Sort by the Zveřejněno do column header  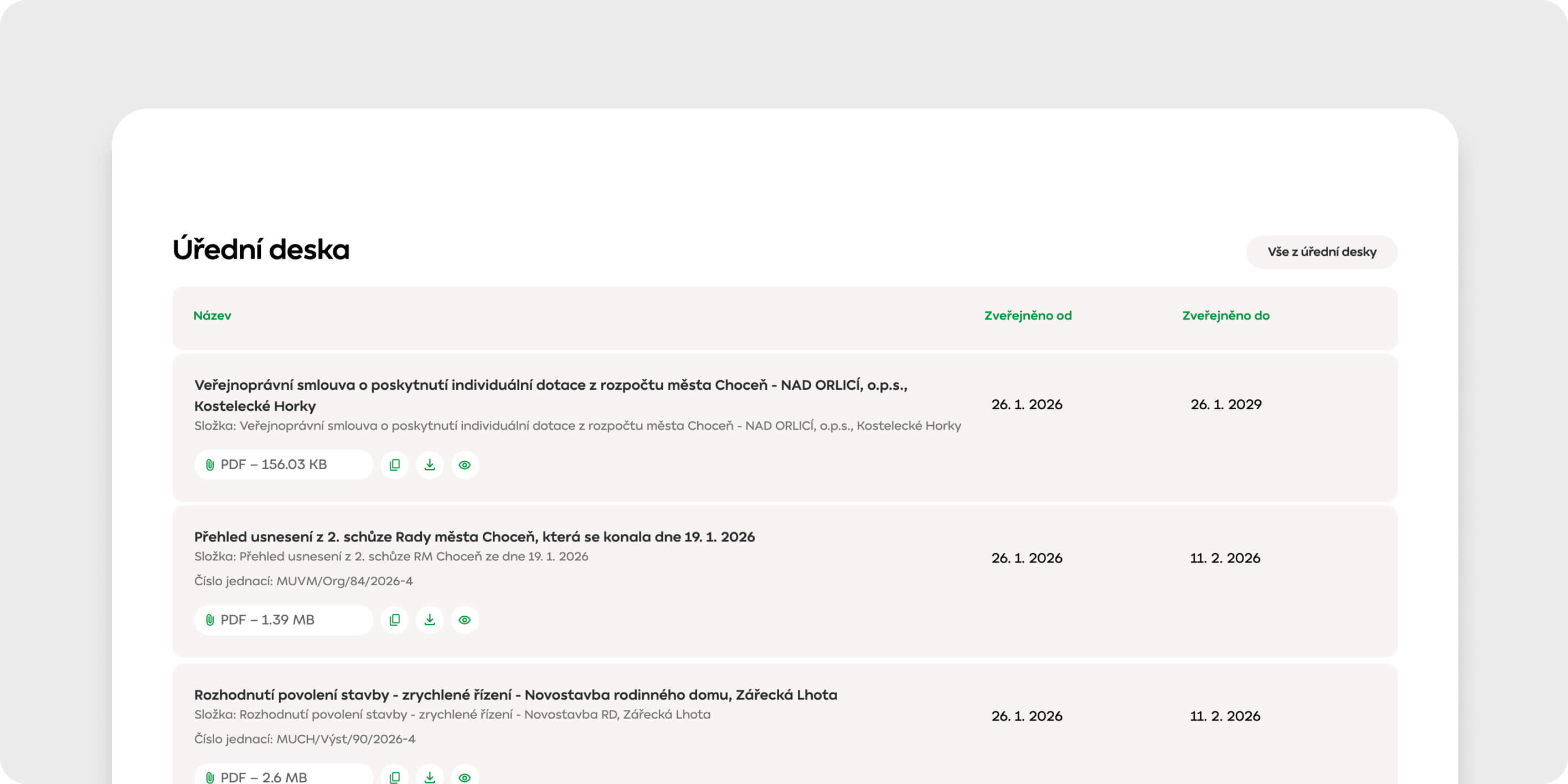1225,315
